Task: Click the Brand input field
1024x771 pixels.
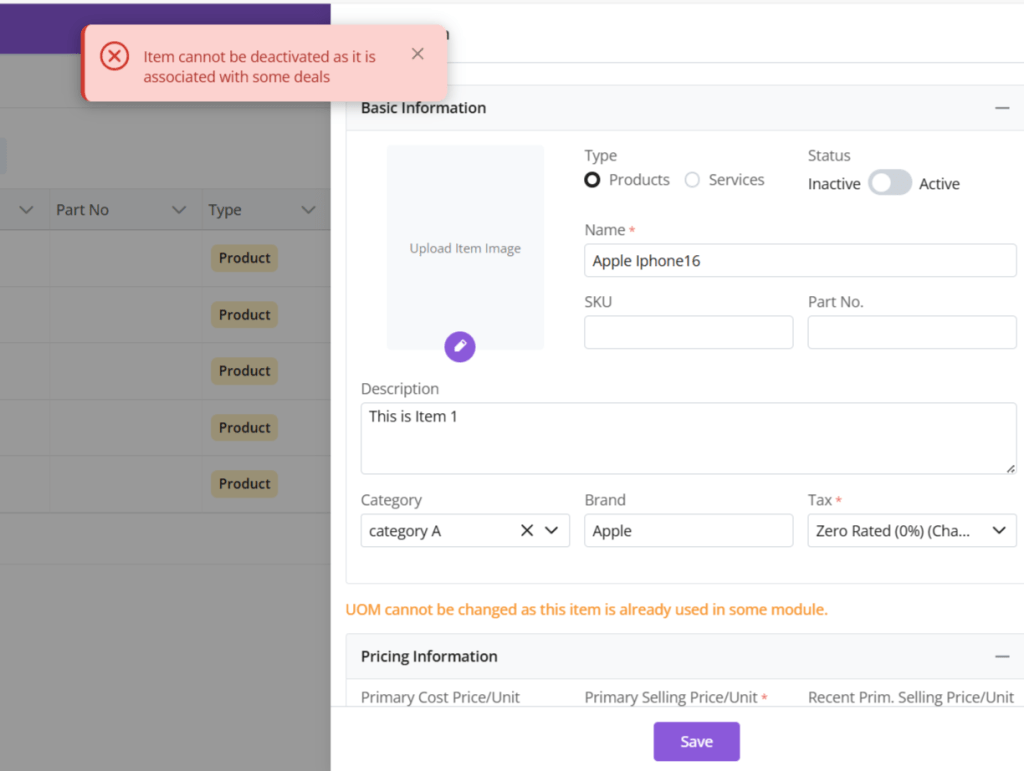Action: tap(688, 531)
